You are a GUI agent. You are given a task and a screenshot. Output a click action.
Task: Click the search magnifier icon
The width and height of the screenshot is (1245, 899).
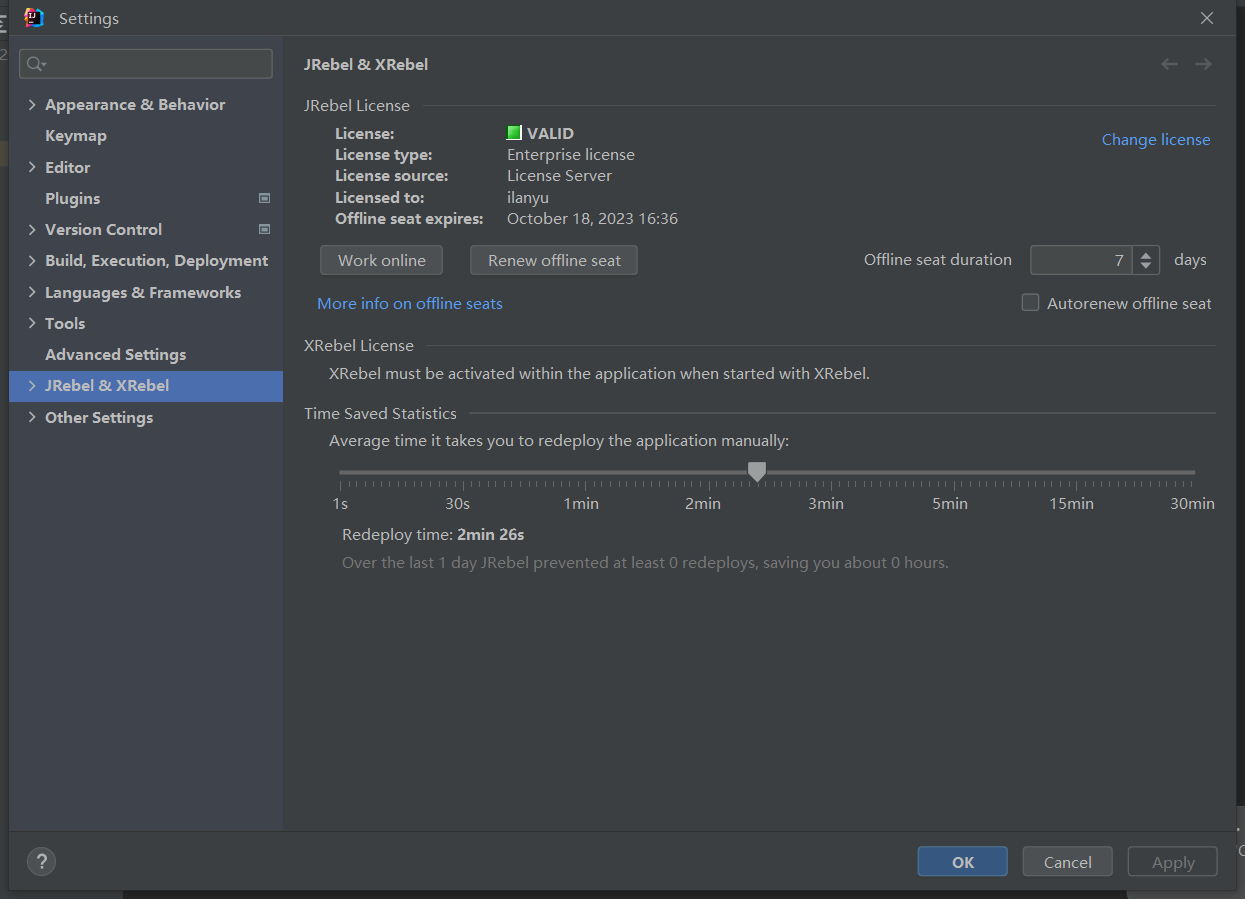[x=35, y=64]
